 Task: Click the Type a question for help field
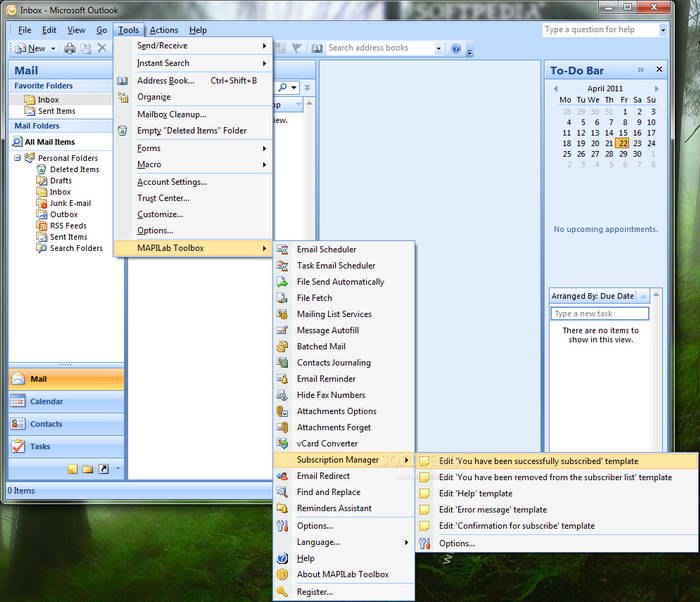pyautogui.click(x=600, y=30)
